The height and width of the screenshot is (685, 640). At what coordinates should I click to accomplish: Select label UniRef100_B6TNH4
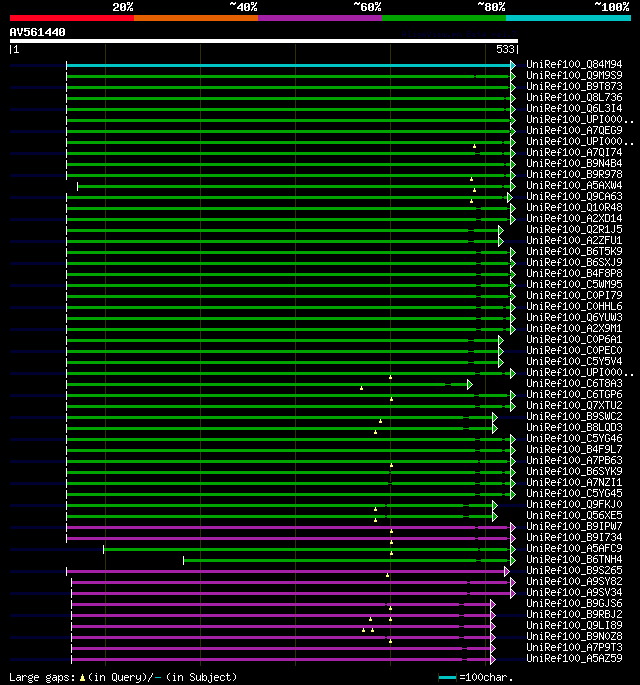click(574, 560)
